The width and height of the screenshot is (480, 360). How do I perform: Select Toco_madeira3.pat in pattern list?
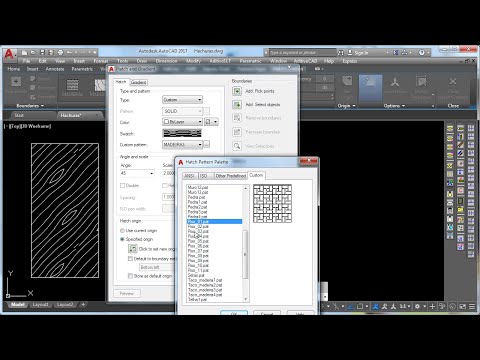(205, 290)
